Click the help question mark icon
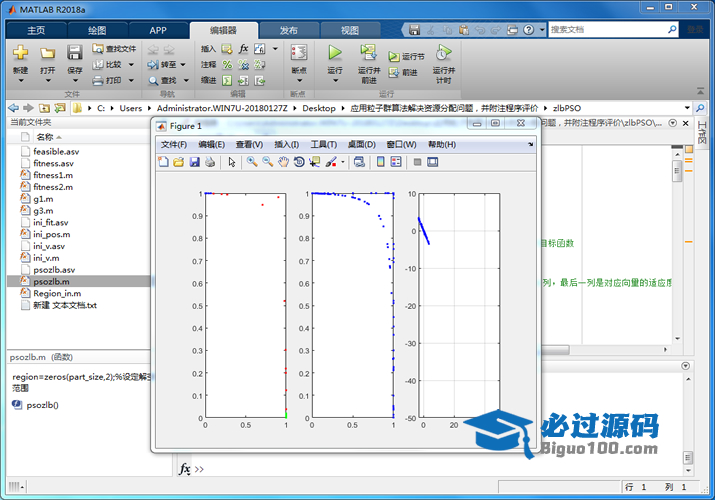The height and width of the screenshot is (500, 715). 528,30
